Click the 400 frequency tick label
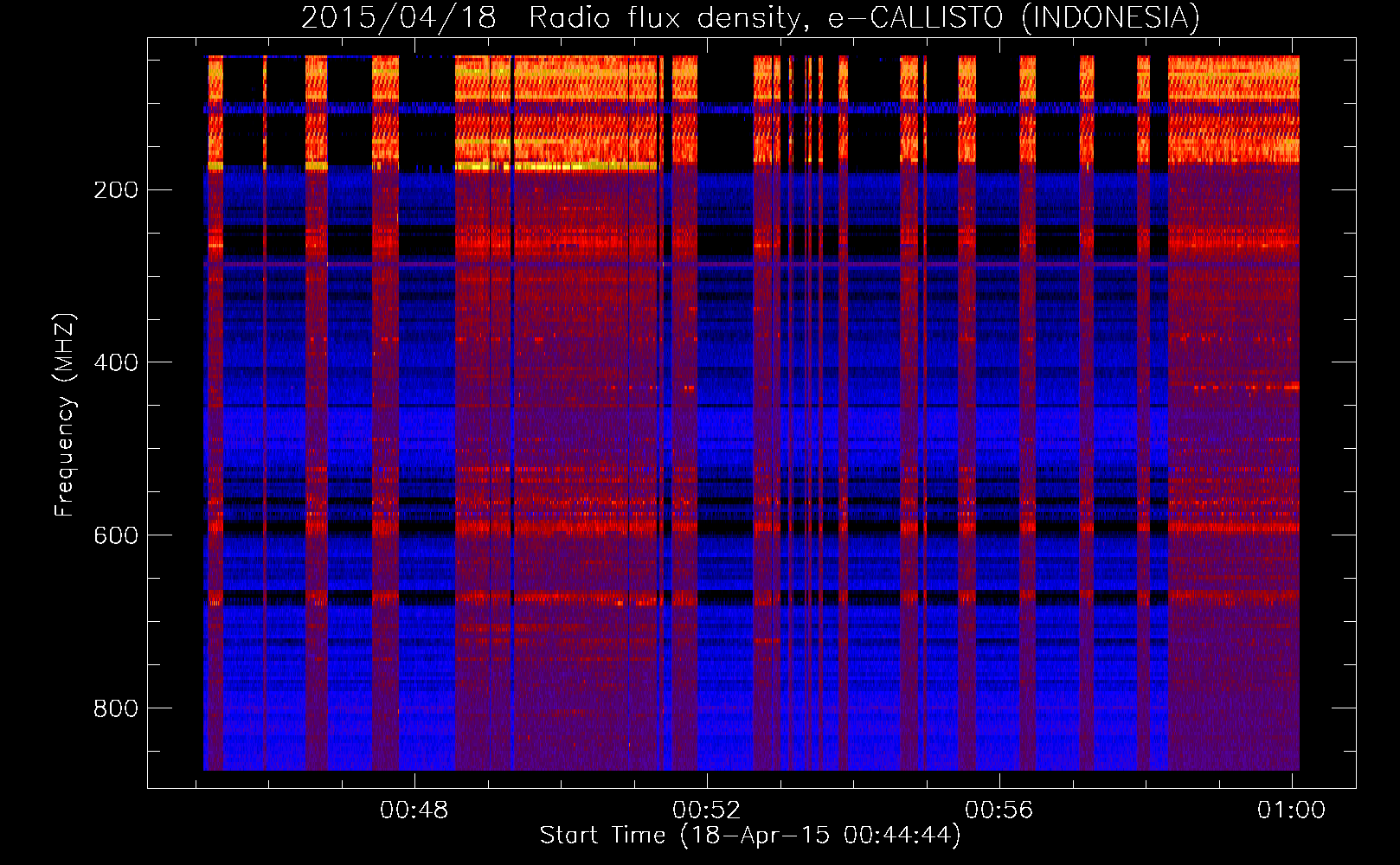Screen dimensions: 1400x865 (x=116, y=362)
